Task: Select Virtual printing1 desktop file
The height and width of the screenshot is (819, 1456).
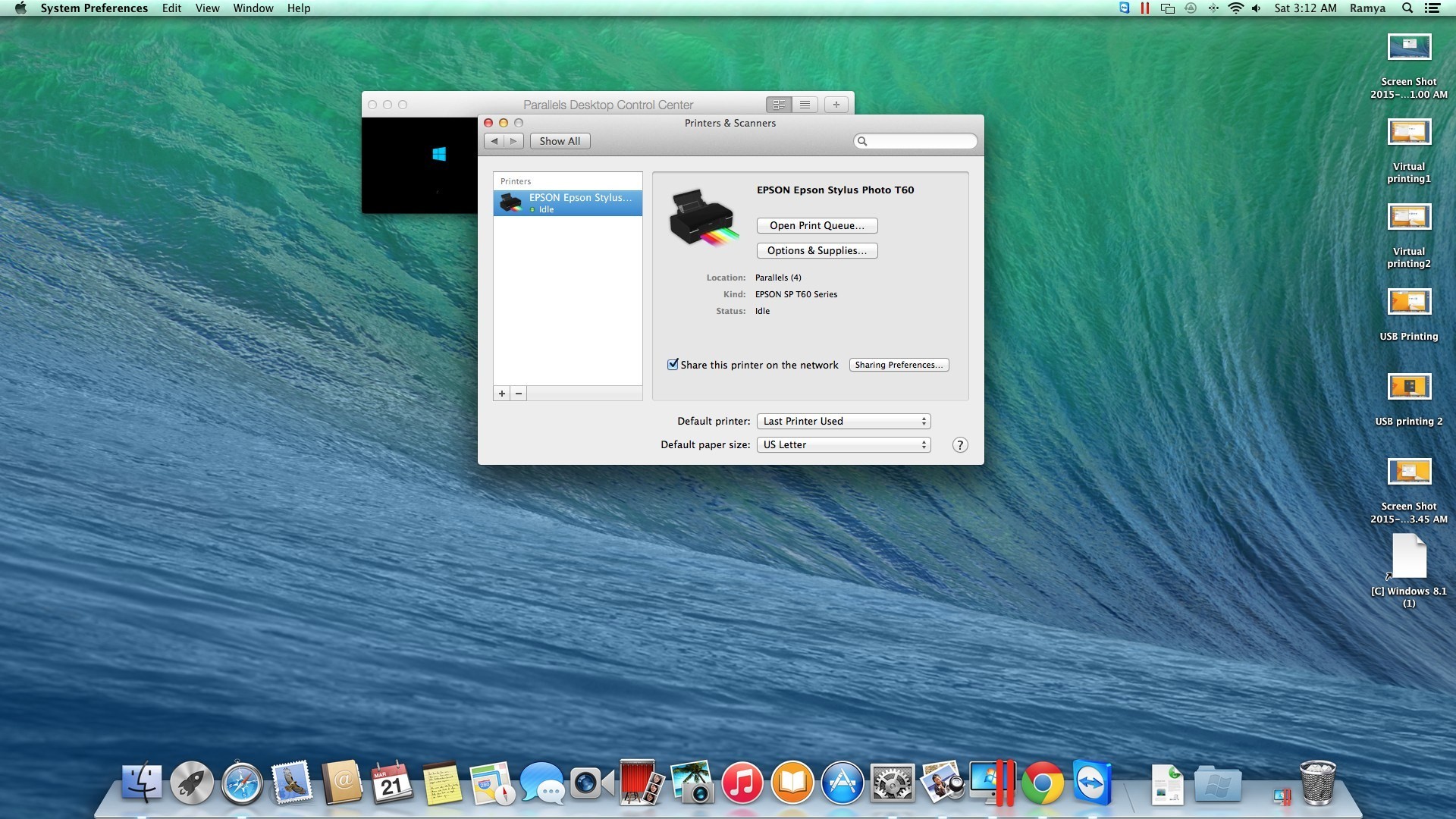Action: pos(1409,150)
